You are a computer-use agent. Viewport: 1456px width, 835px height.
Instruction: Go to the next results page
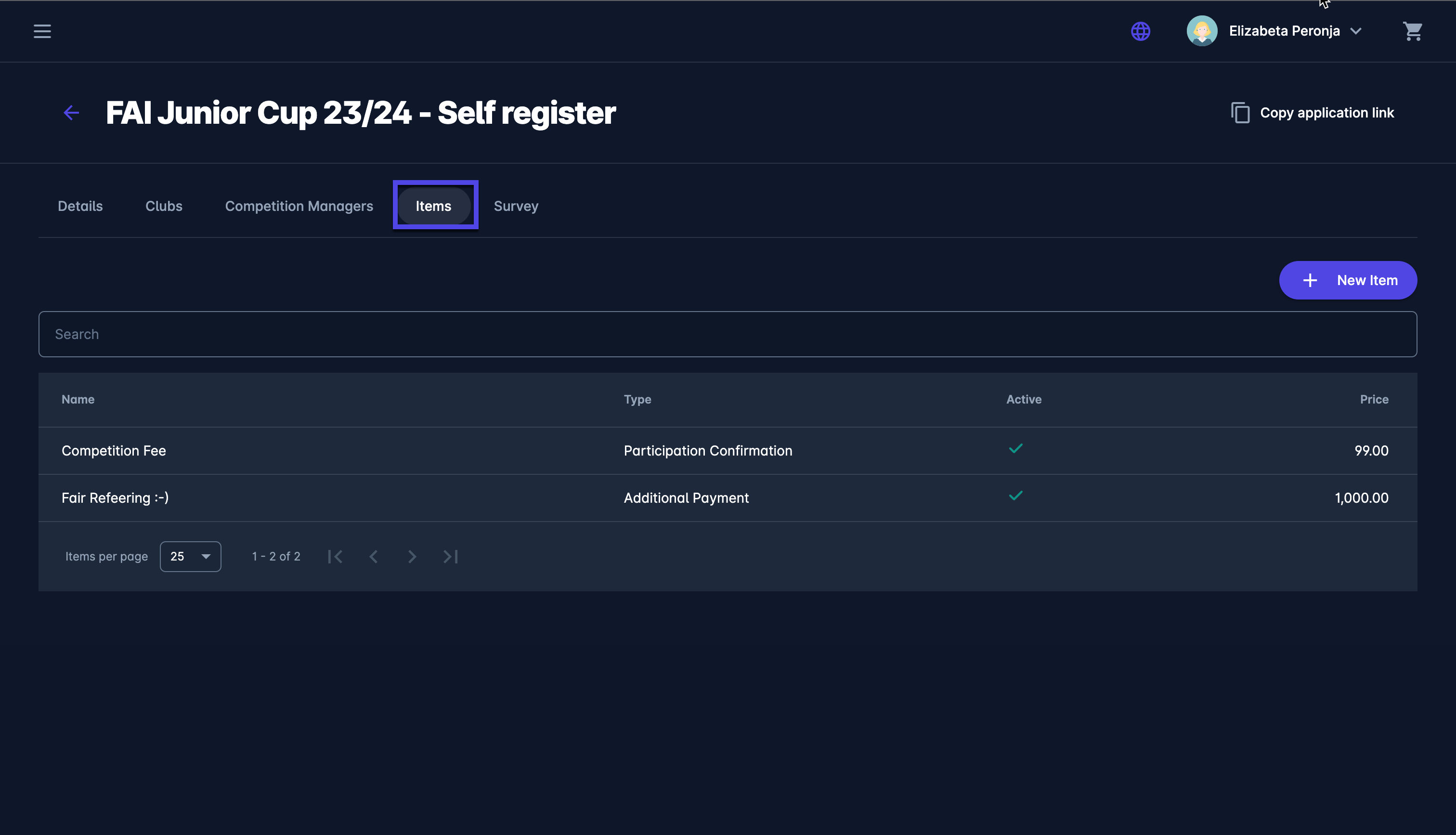pos(412,556)
